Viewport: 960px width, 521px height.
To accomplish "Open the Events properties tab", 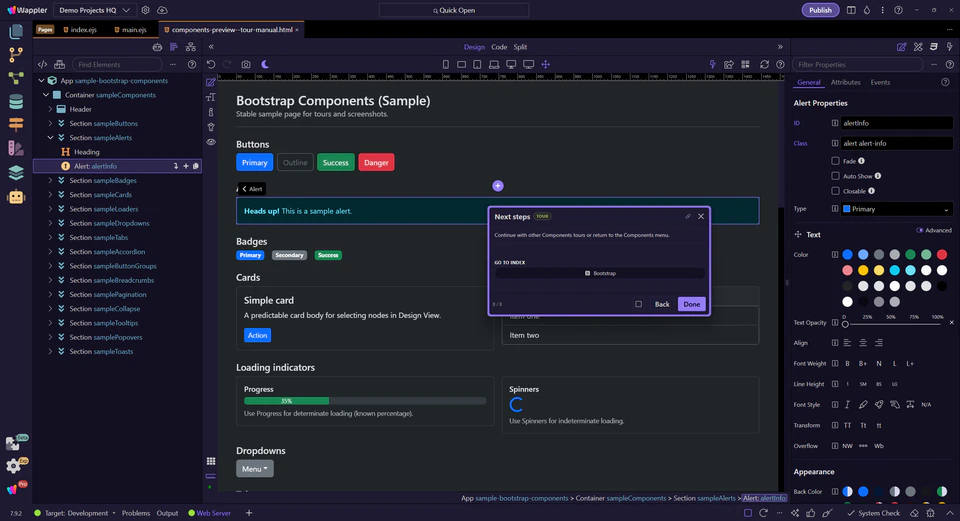I will click(880, 82).
